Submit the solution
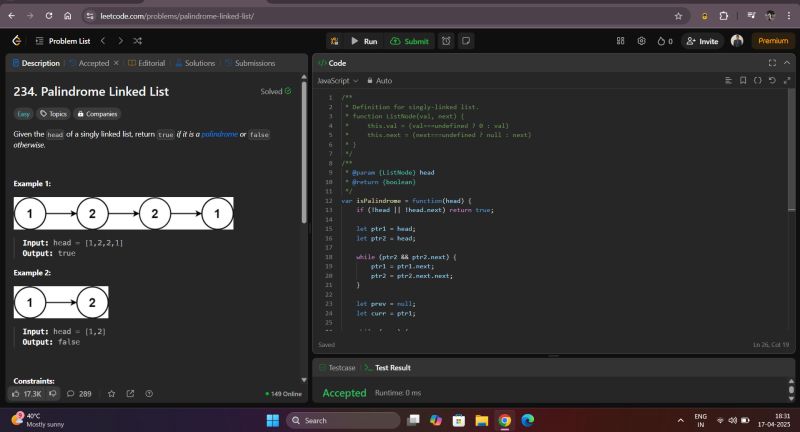The width and height of the screenshot is (800, 432). tap(409, 41)
